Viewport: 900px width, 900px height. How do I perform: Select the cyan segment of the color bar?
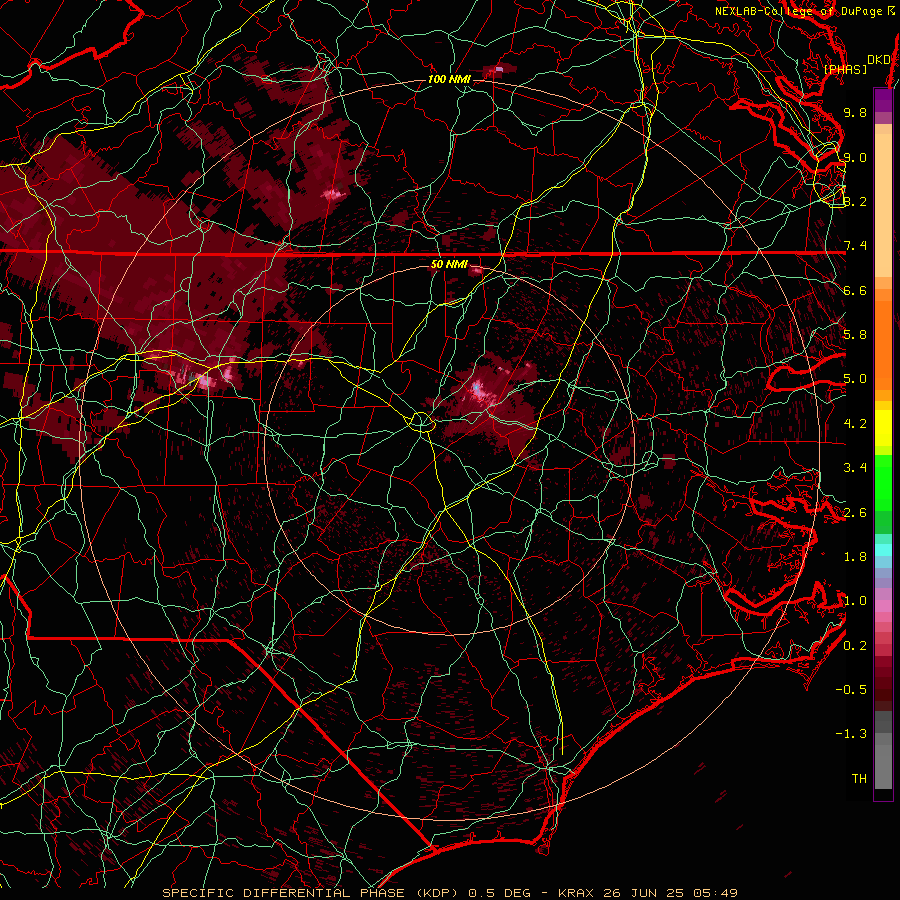point(883,549)
